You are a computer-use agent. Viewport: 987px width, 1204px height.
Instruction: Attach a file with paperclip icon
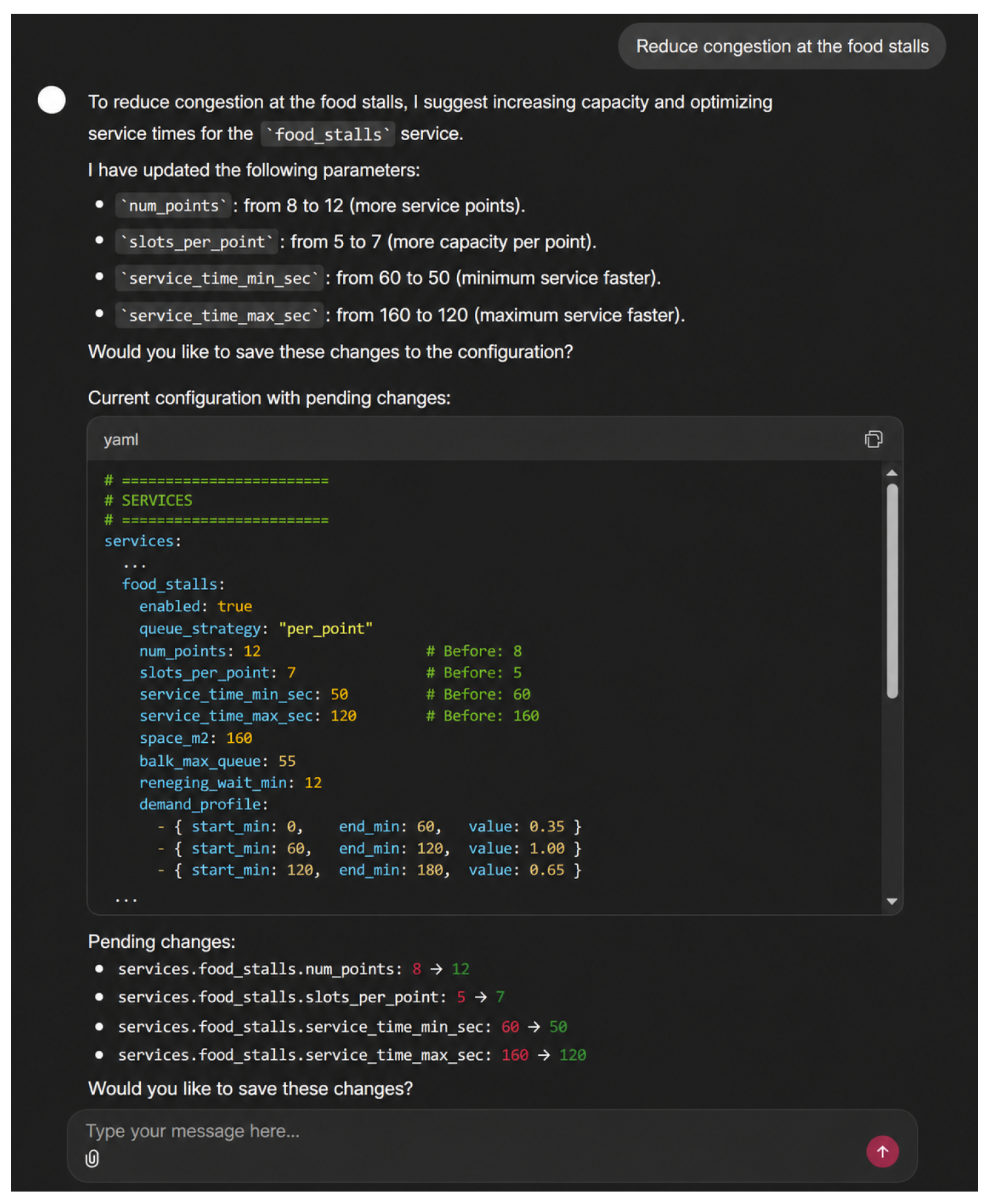[92, 1159]
